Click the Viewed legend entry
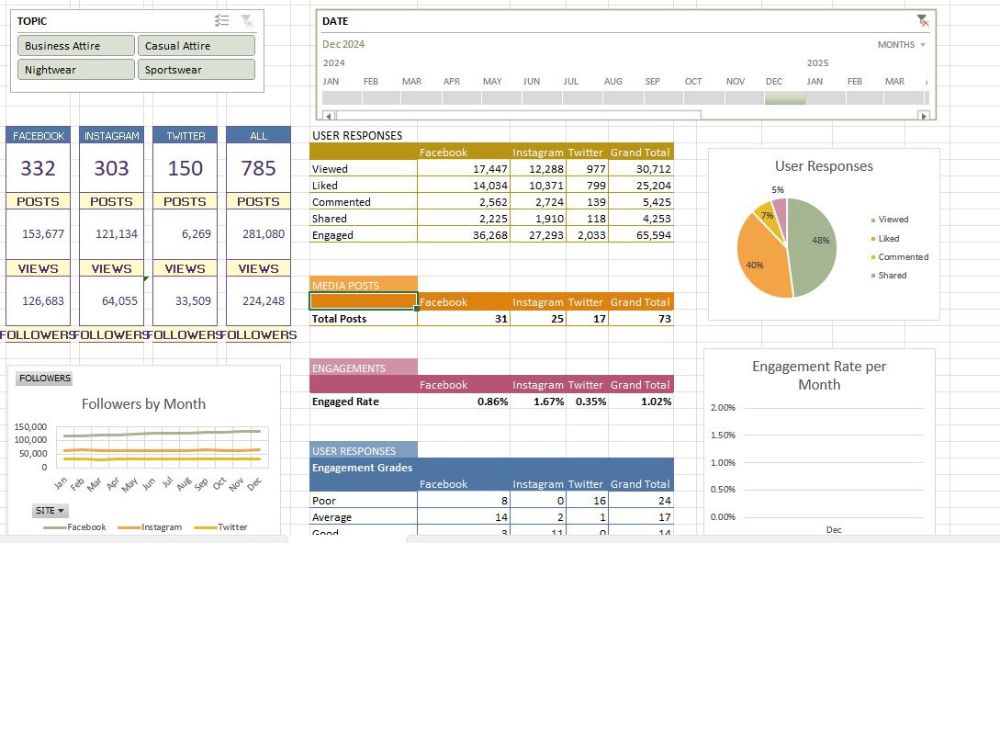Image resolution: width=1000 pixels, height=750 pixels. tap(890, 219)
